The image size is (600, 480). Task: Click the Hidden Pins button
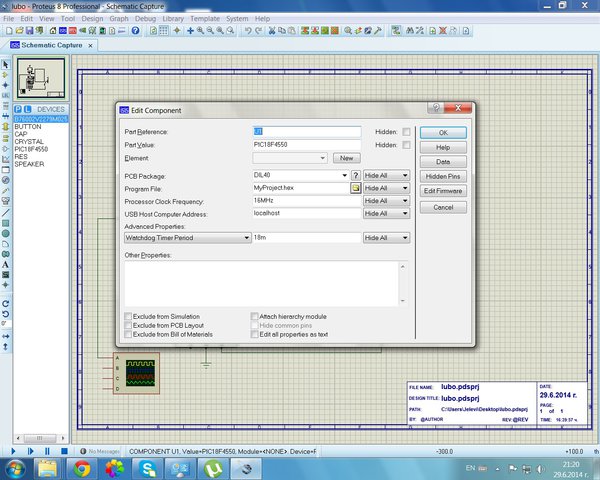[x=443, y=176]
